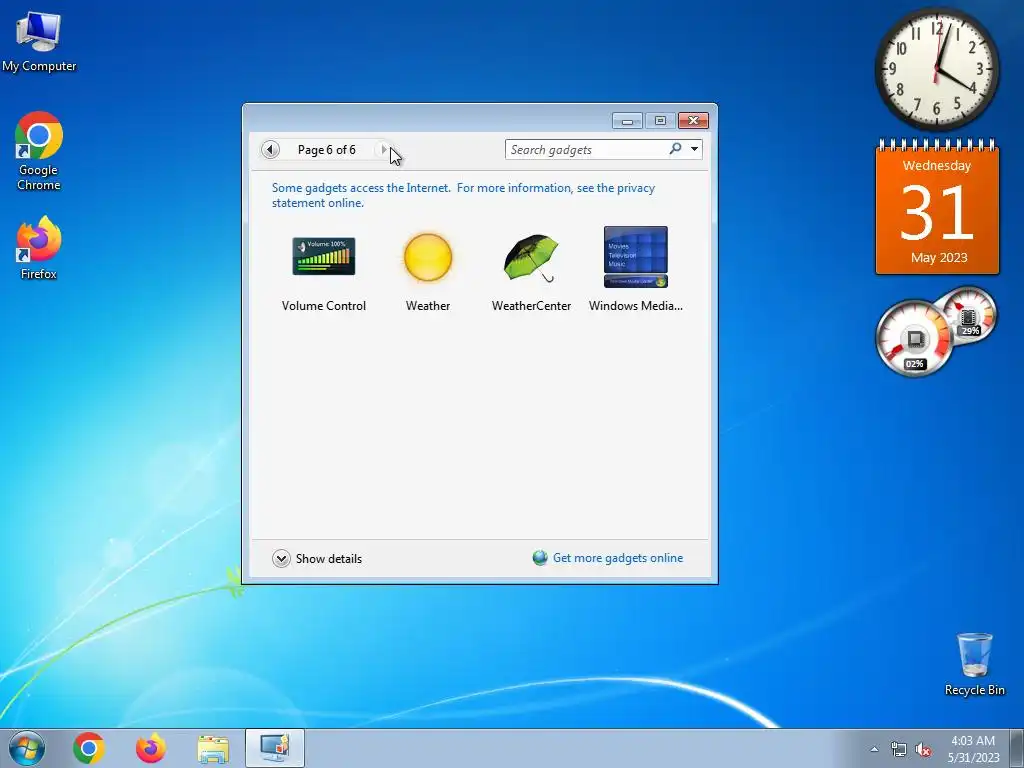Show hidden tray icons arrow
The width and height of the screenshot is (1024, 768).
874,749
